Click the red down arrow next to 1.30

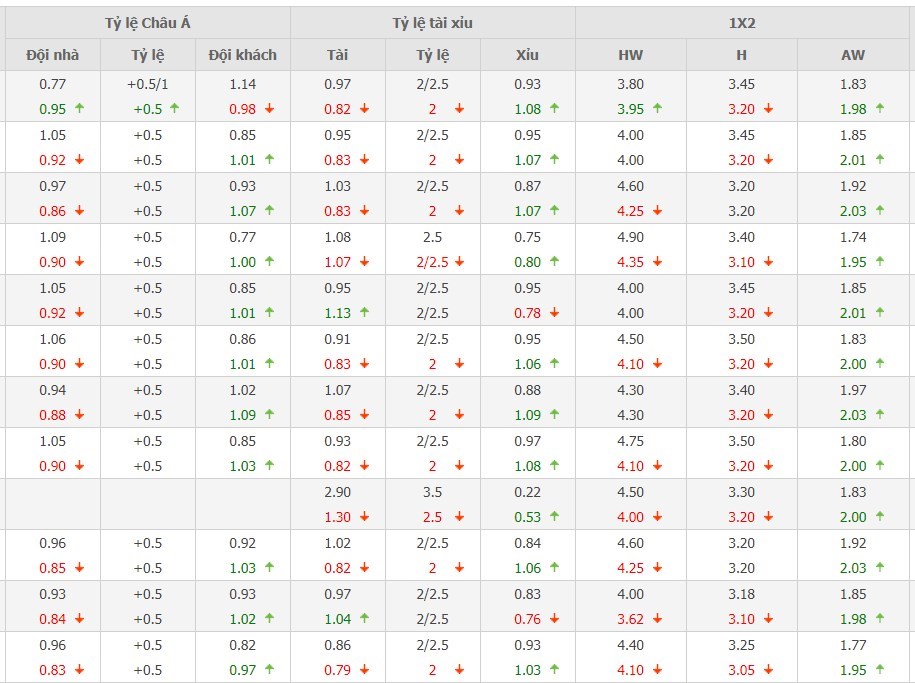(364, 517)
